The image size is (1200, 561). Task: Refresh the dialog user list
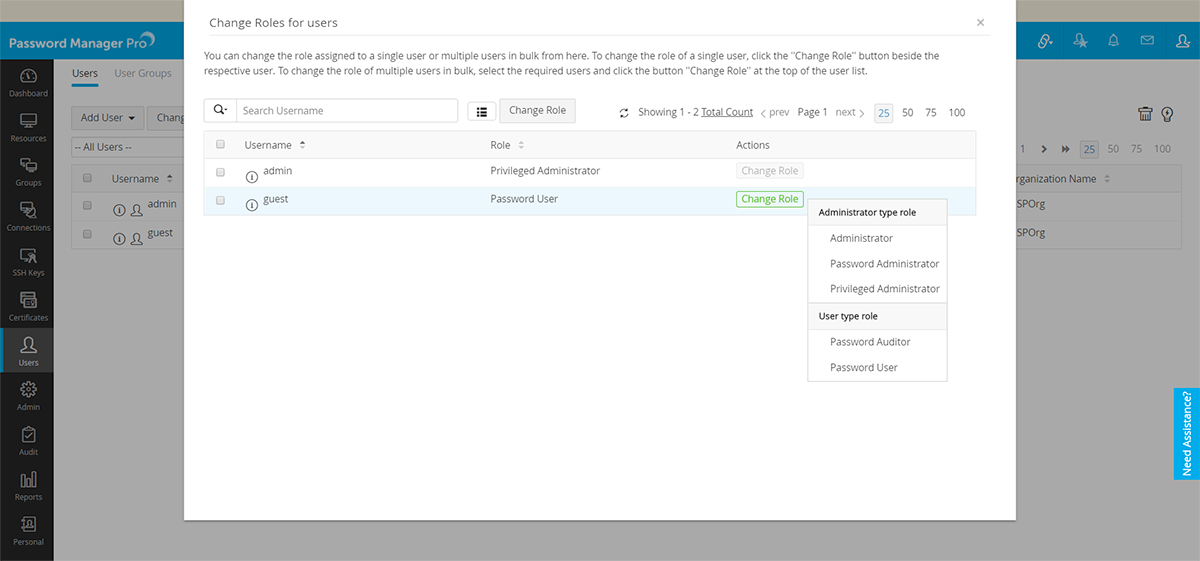pyautogui.click(x=624, y=112)
